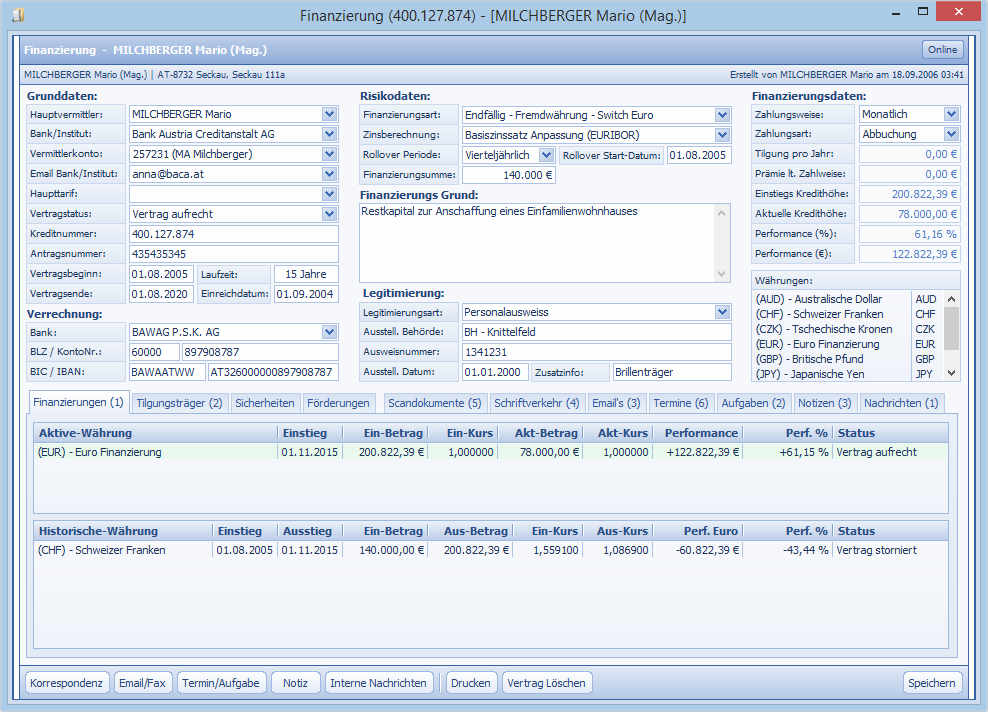The height and width of the screenshot is (712, 988).
Task: Select the Schweizer Franken currency entry
Action: click(x=820, y=314)
